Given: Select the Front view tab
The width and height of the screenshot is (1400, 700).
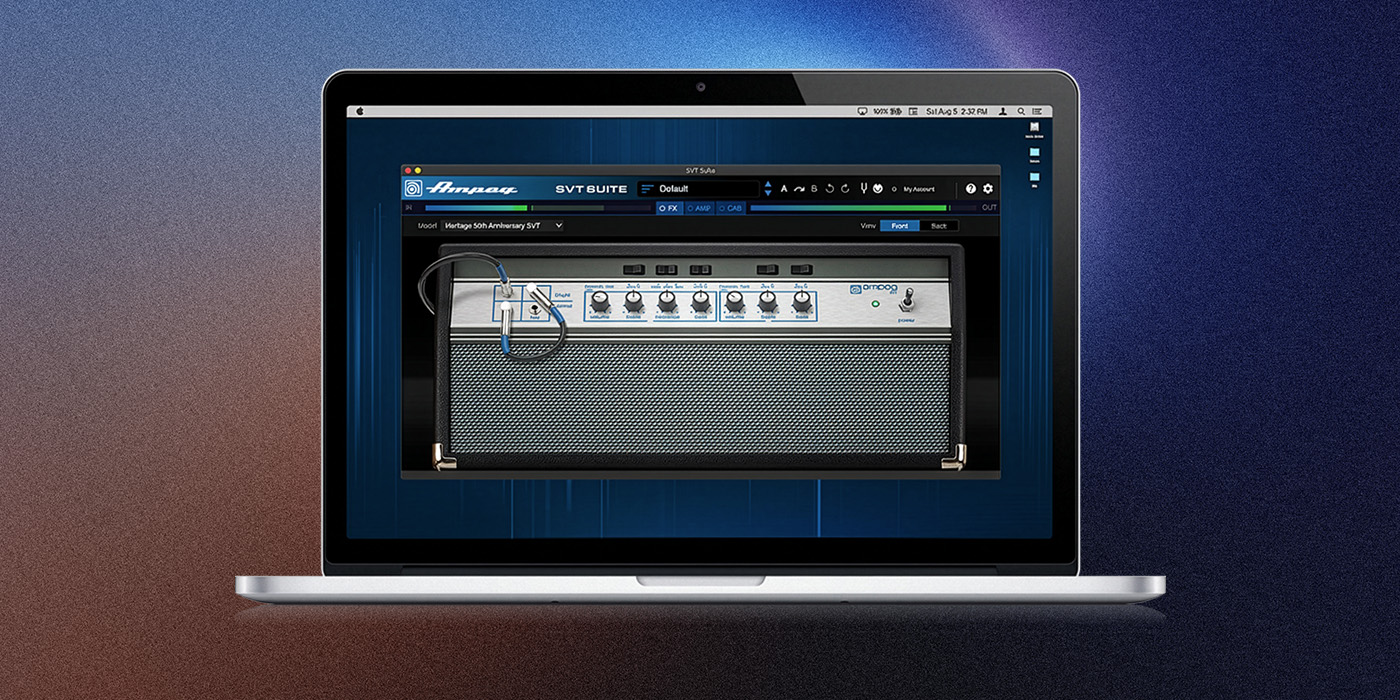Looking at the screenshot, I should (900, 226).
